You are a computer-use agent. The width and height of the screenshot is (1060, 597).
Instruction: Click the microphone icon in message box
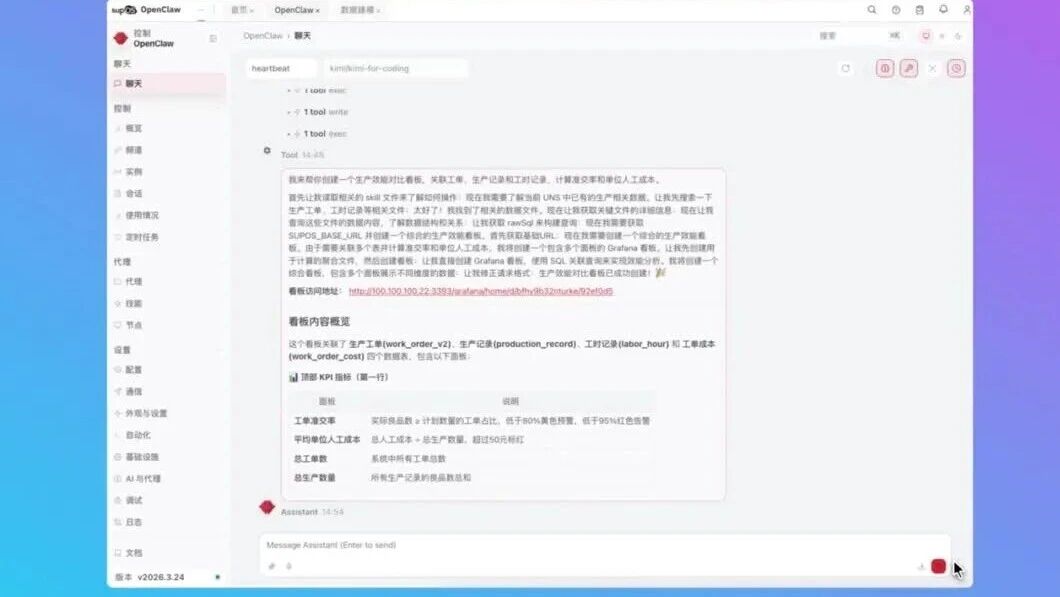[x=289, y=566]
